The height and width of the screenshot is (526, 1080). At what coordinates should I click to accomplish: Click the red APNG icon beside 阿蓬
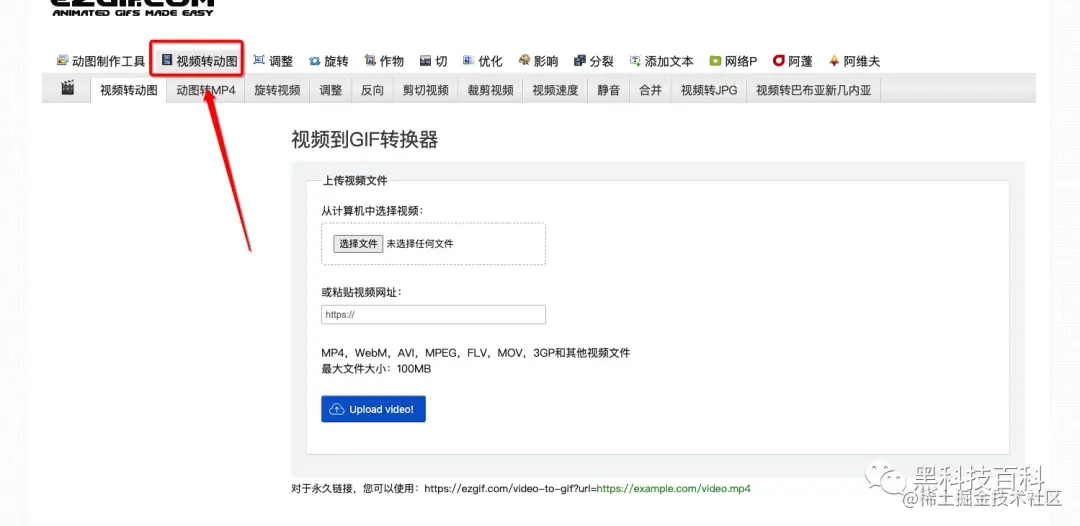[779, 61]
